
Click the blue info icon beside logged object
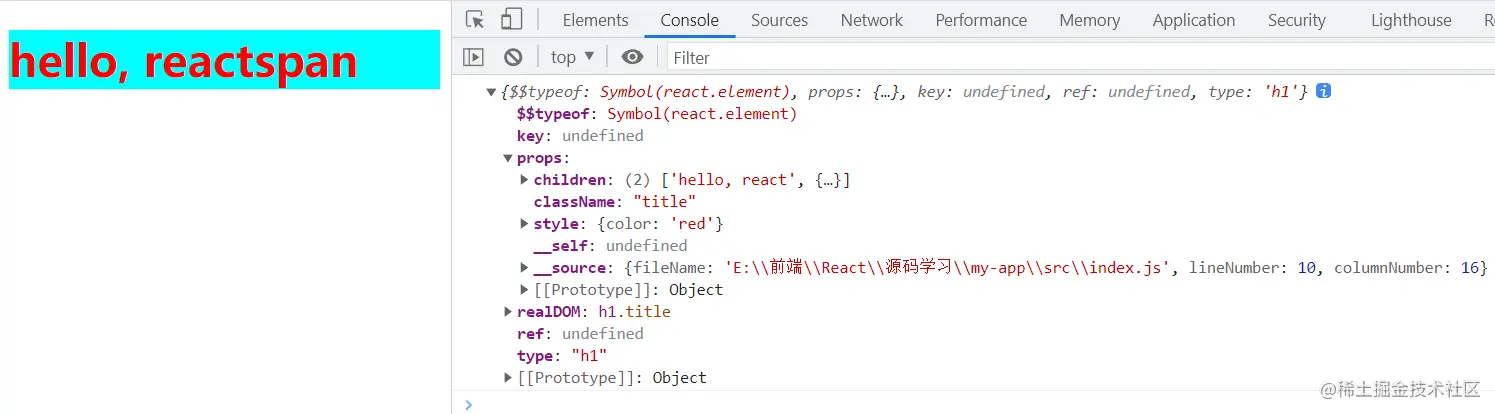tap(1323, 92)
